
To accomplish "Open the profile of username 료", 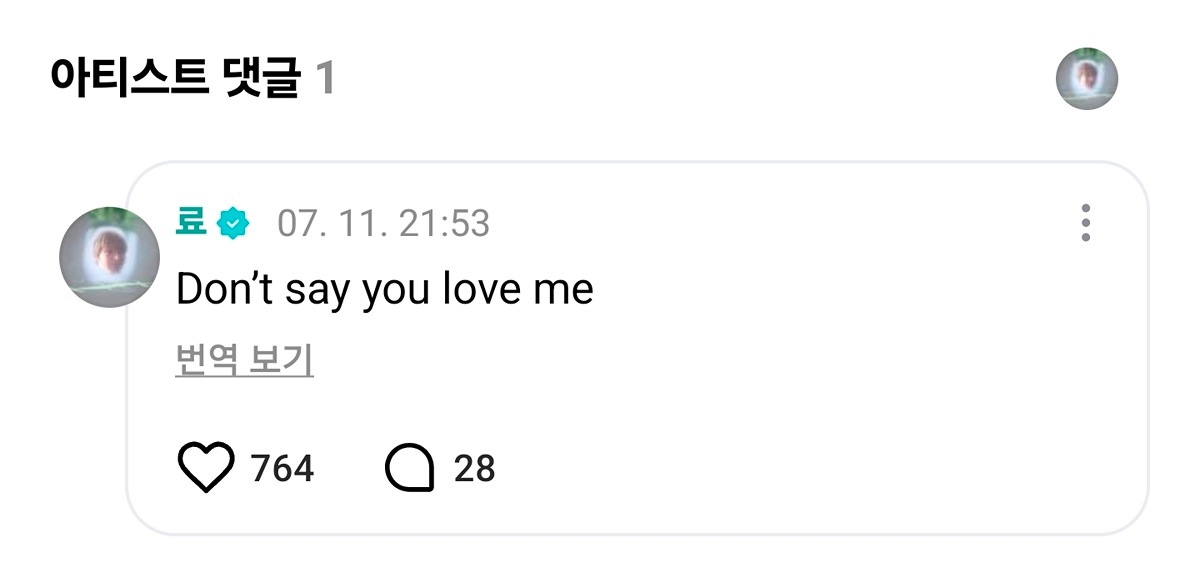I will pos(191,222).
